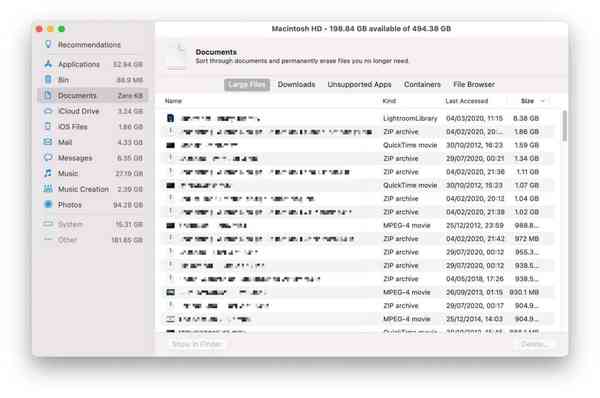Image resolution: width=600 pixels, height=398 pixels.
Task: Select the Large Files tab
Action: [247, 85]
